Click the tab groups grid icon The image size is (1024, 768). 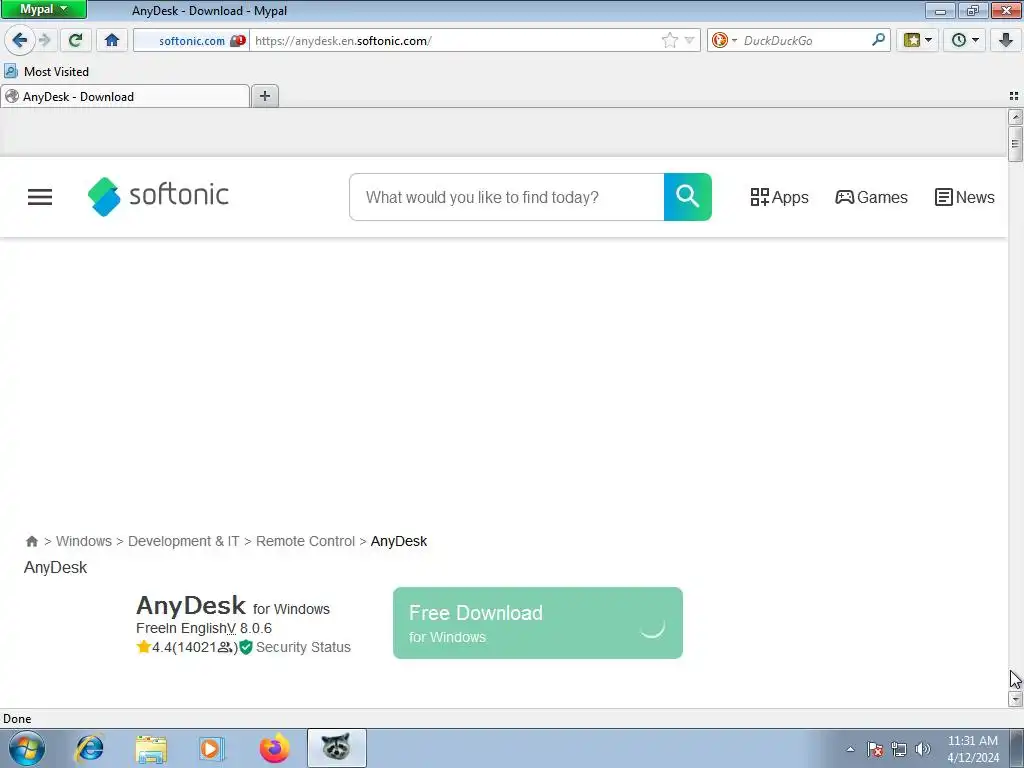click(x=1014, y=96)
